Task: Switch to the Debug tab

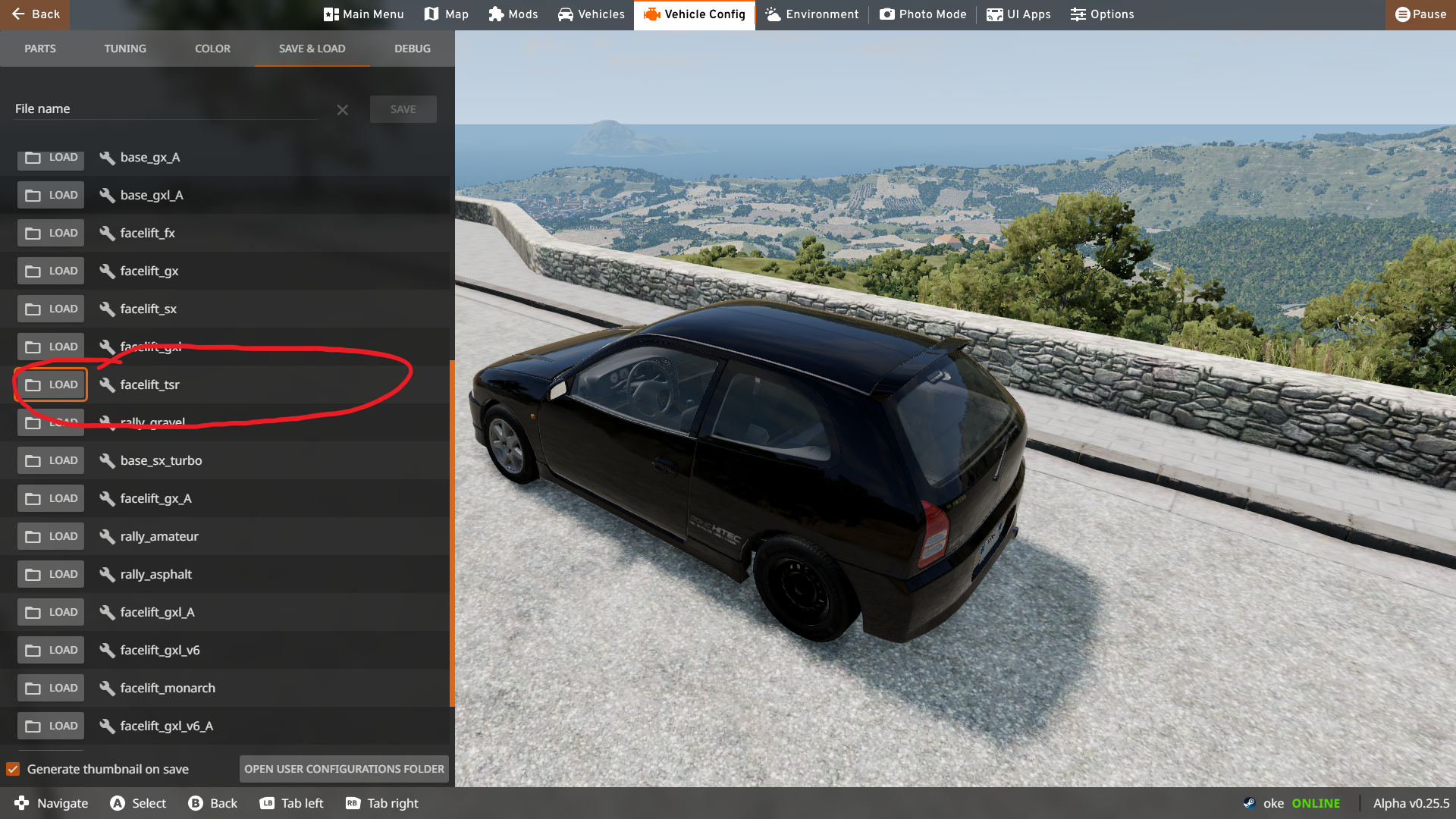Action: coord(413,49)
